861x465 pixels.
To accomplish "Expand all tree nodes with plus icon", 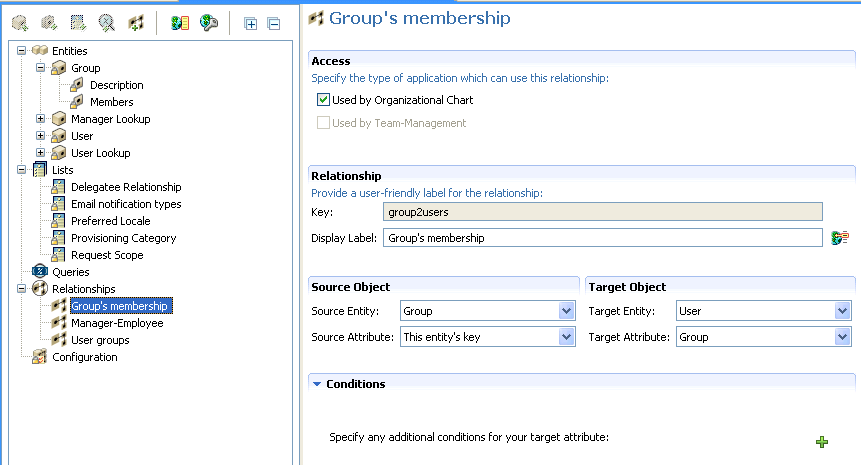I will (x=251, y=23).
